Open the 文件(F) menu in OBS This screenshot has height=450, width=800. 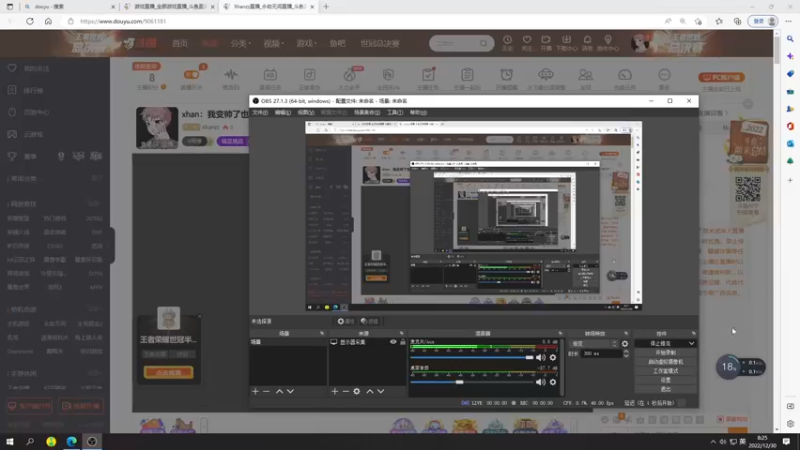tap(260, 112)
